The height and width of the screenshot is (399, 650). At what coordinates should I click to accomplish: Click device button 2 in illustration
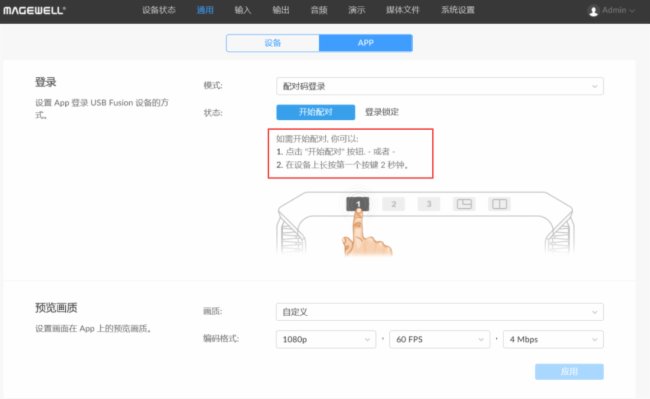tap(393, 204)
